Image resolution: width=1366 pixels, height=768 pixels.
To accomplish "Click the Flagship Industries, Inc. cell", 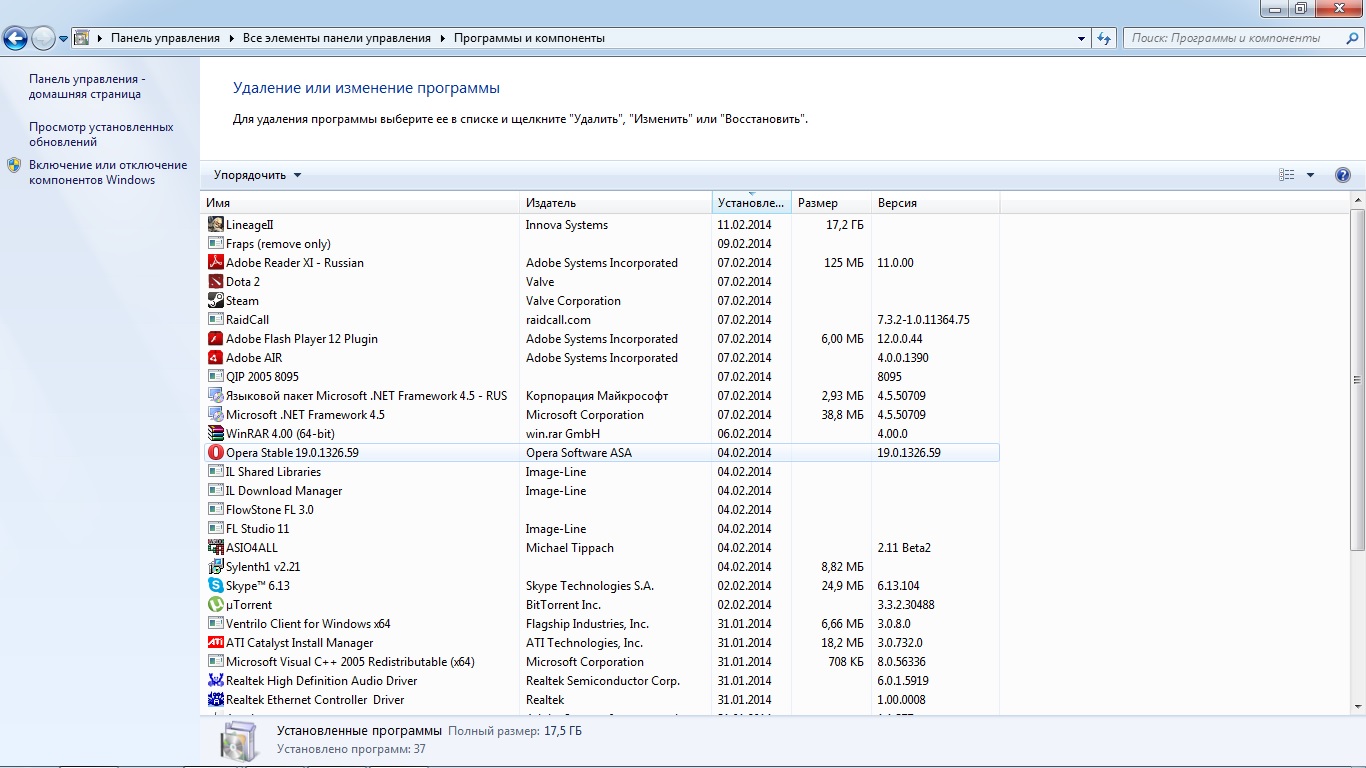I will point(587,624).
